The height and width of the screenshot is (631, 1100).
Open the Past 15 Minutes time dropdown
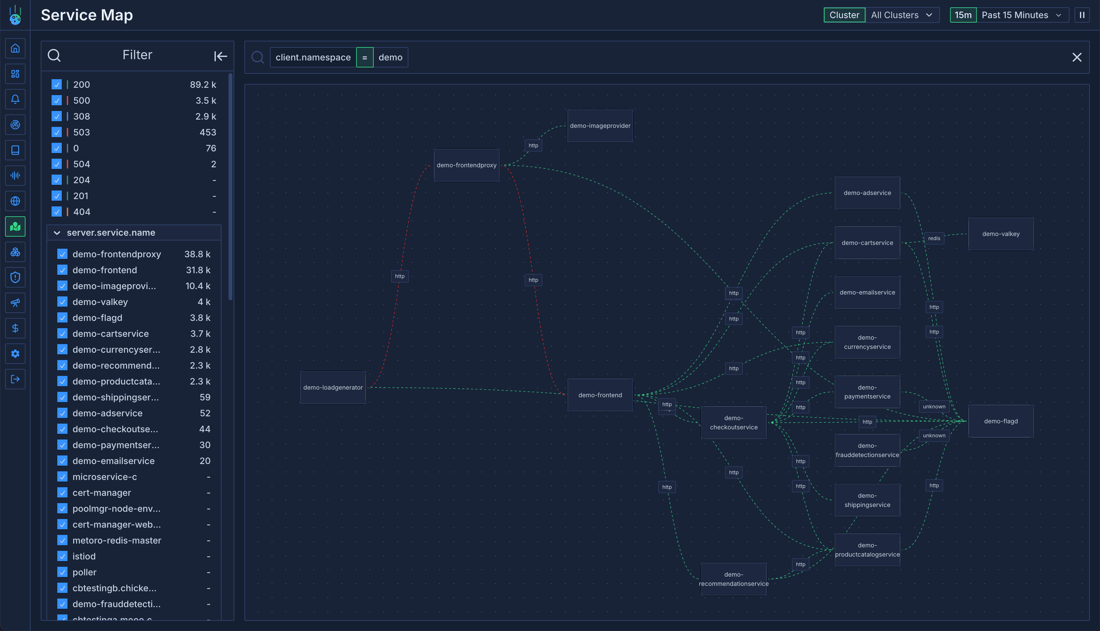point(1021,15)
